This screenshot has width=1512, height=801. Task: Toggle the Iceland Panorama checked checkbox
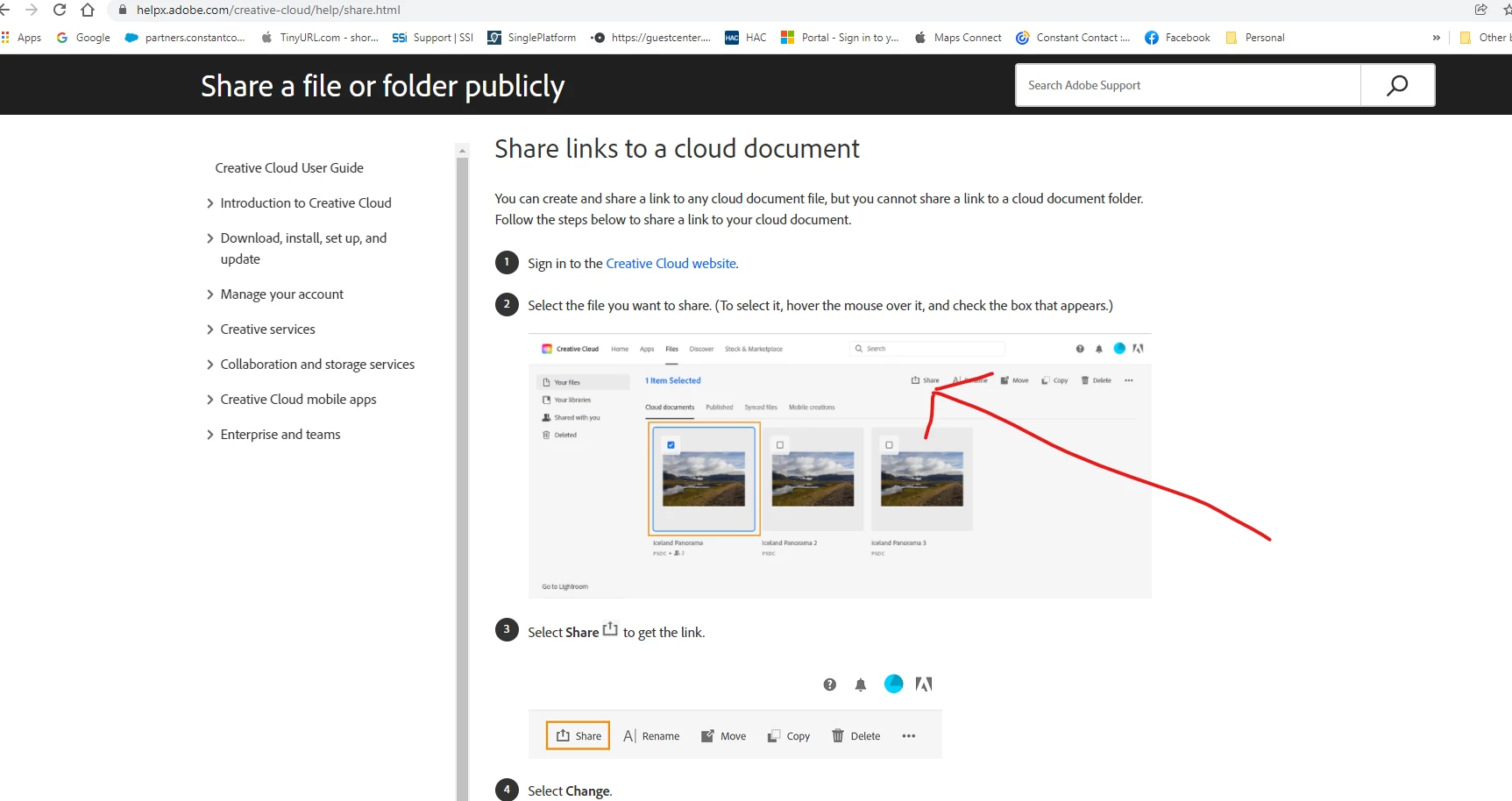(671, 445)
